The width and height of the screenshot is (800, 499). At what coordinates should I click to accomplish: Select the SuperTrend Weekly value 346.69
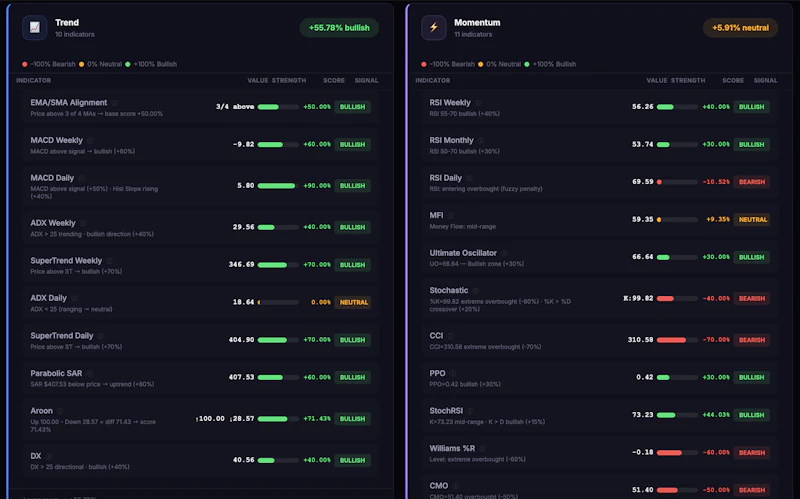click(241, 264)
